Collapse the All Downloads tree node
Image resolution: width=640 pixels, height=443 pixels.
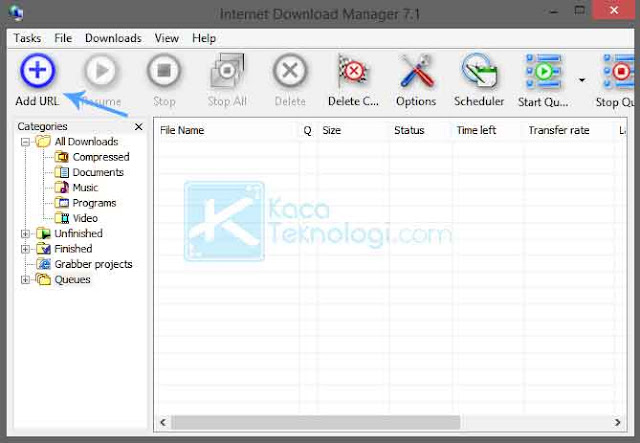[25, 142]
